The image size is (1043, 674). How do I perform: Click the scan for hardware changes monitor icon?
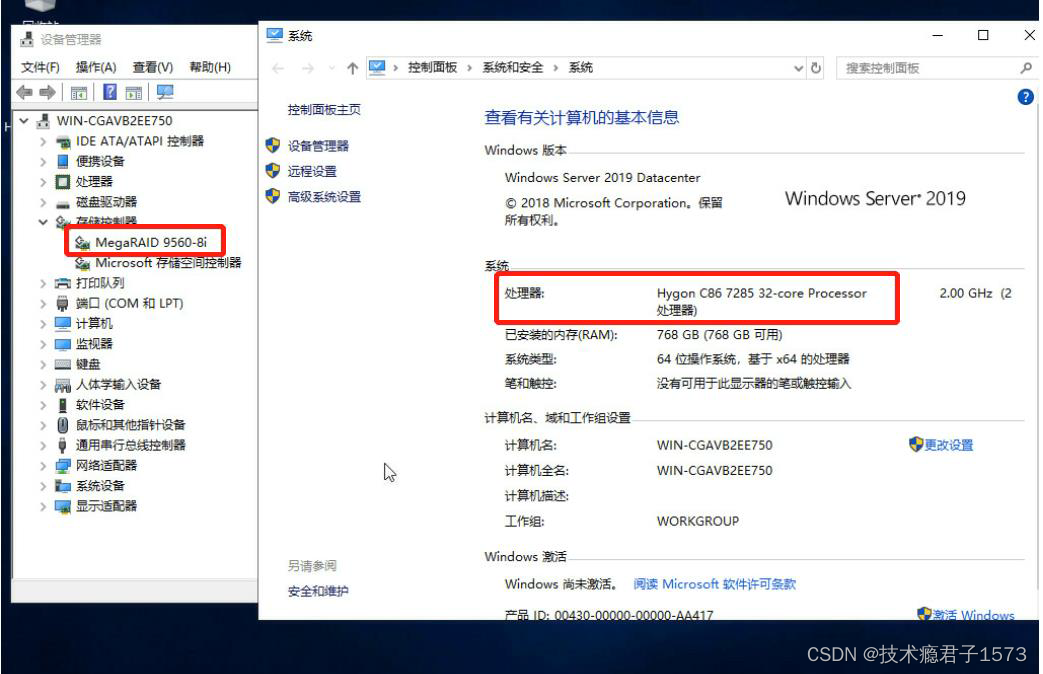tap(164, 92)
